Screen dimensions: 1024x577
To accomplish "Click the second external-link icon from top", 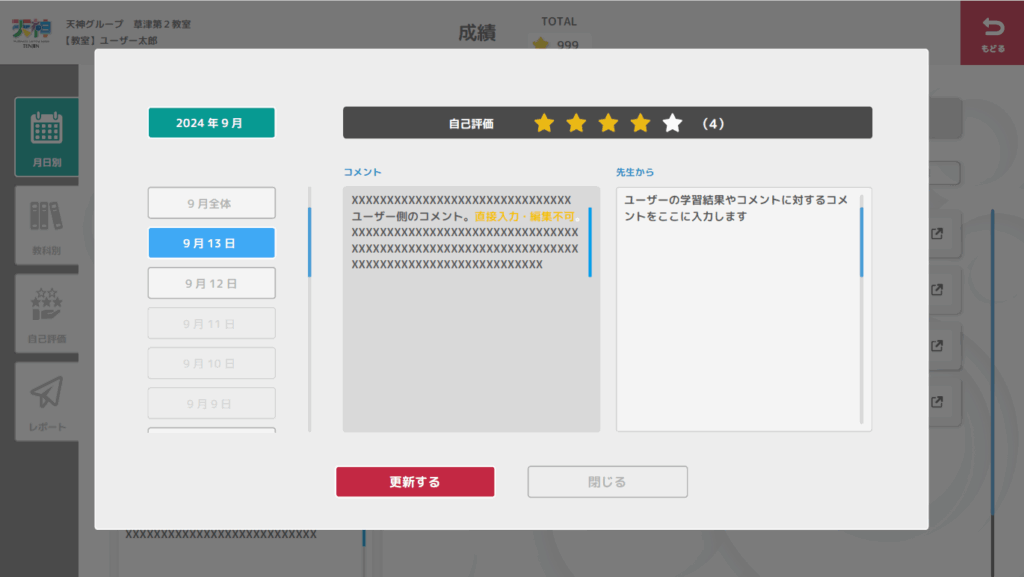I will (937, 290).
